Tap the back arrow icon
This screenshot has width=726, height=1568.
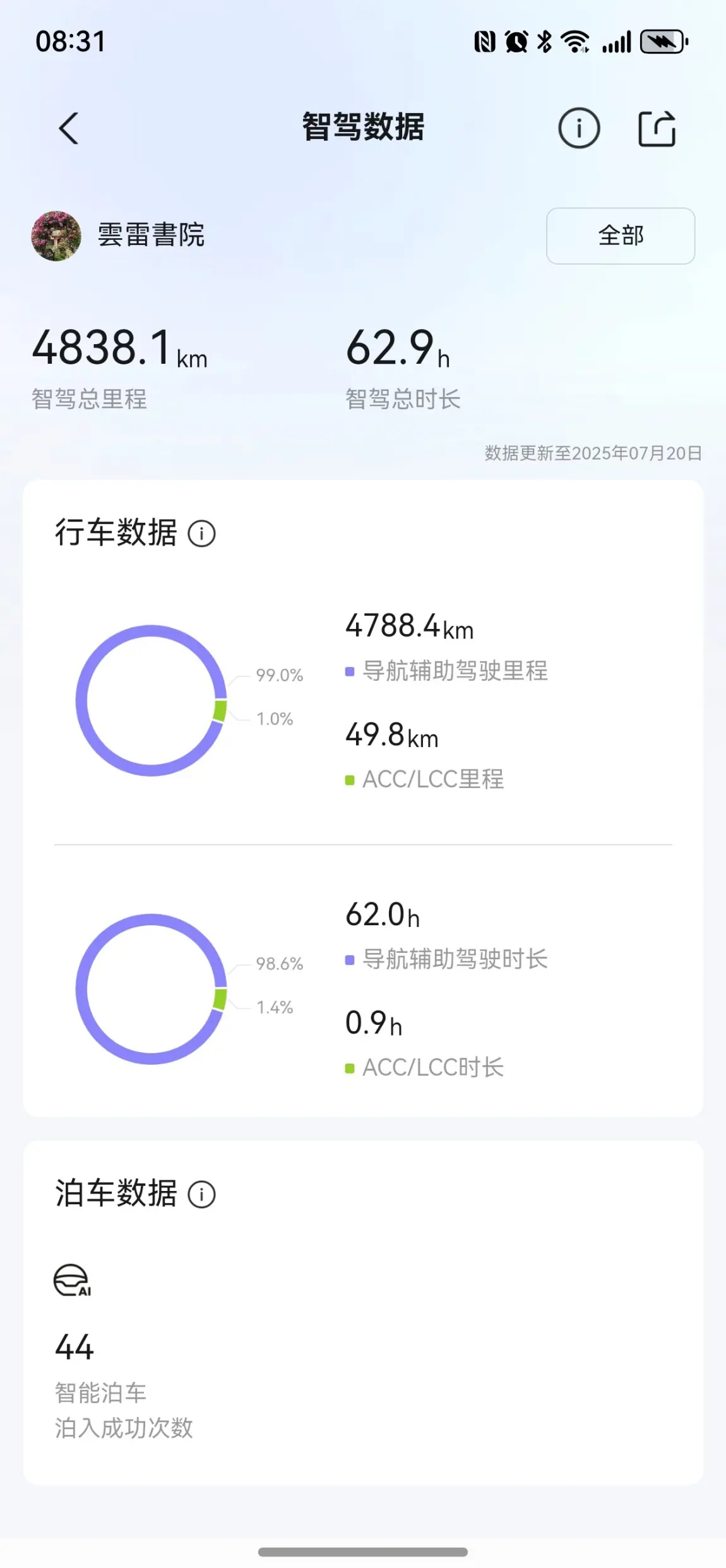tap(69, 128)
